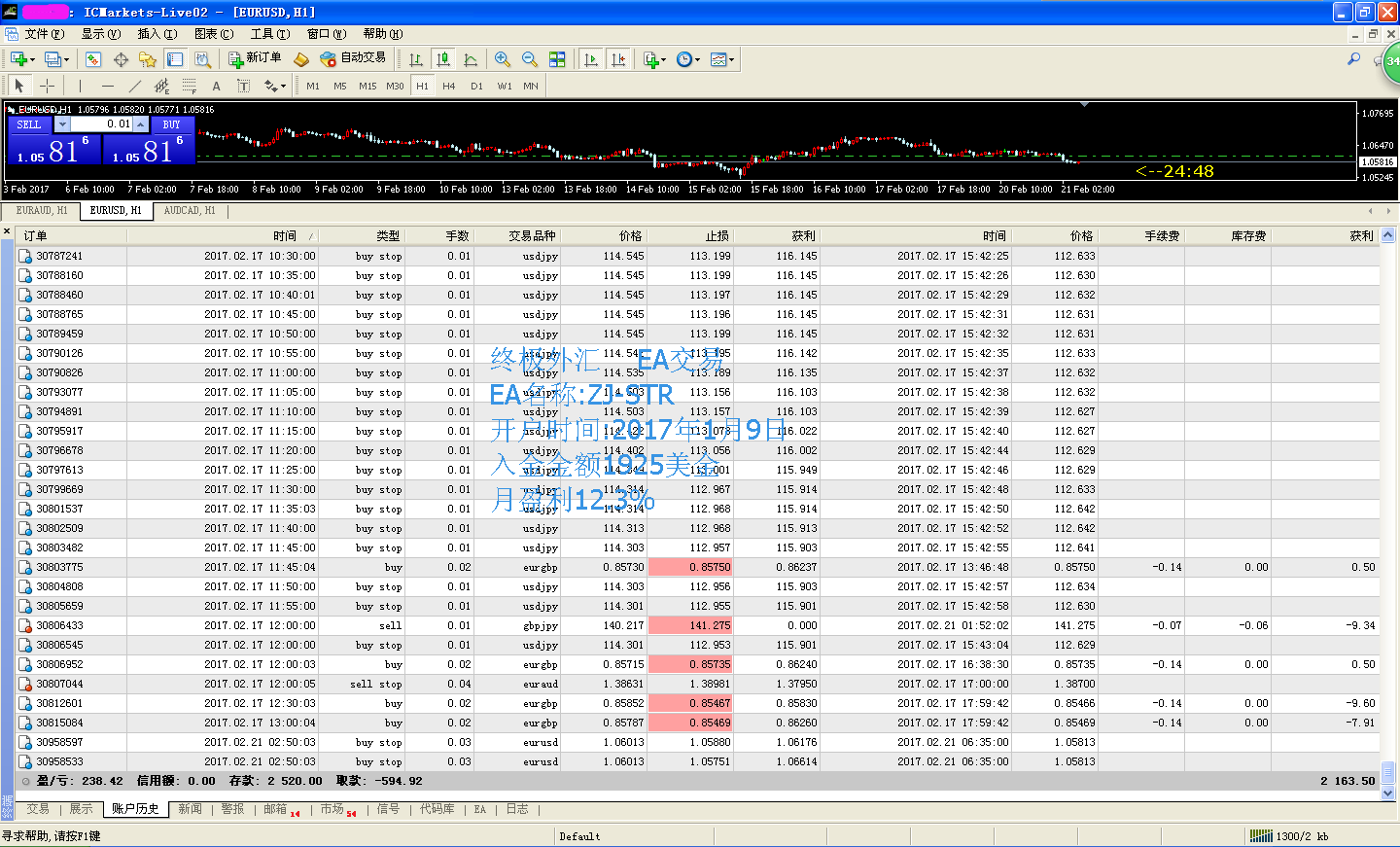This screenshot has height=847, width=1400.
Task: Open the 工具(T) tools menu
Action: tap(270, 34)
